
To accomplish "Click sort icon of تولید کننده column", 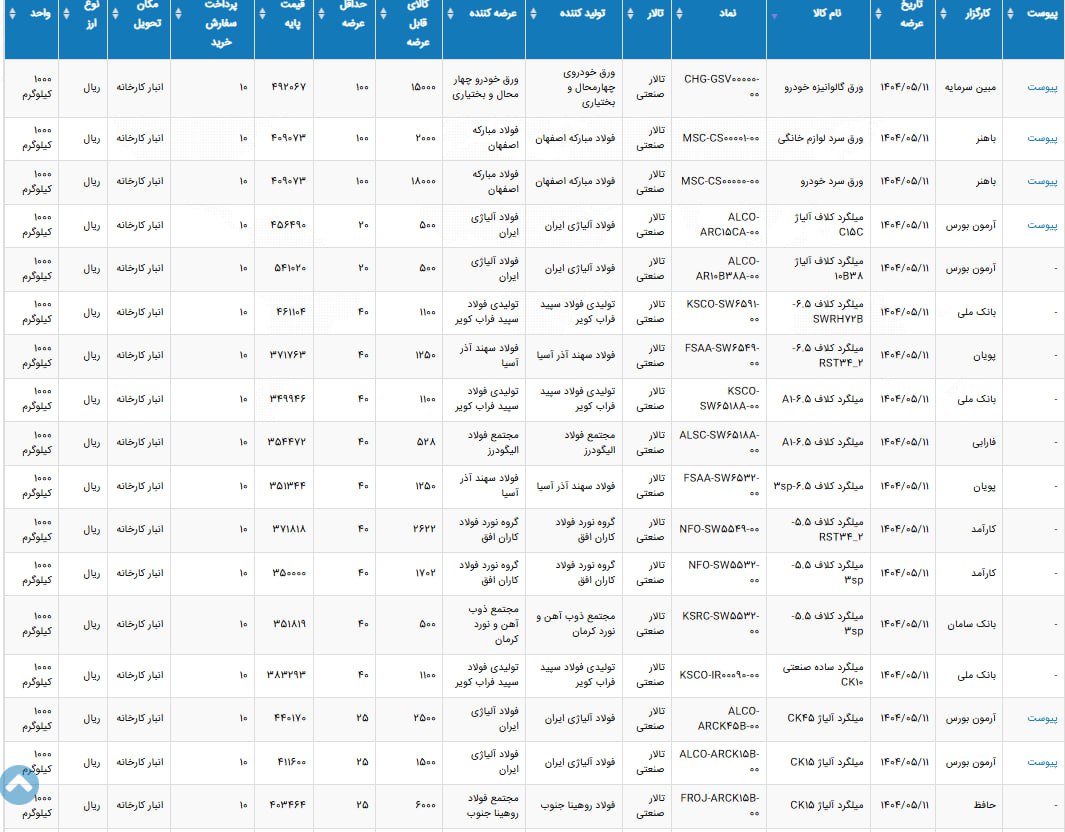I will pos(532,13).
